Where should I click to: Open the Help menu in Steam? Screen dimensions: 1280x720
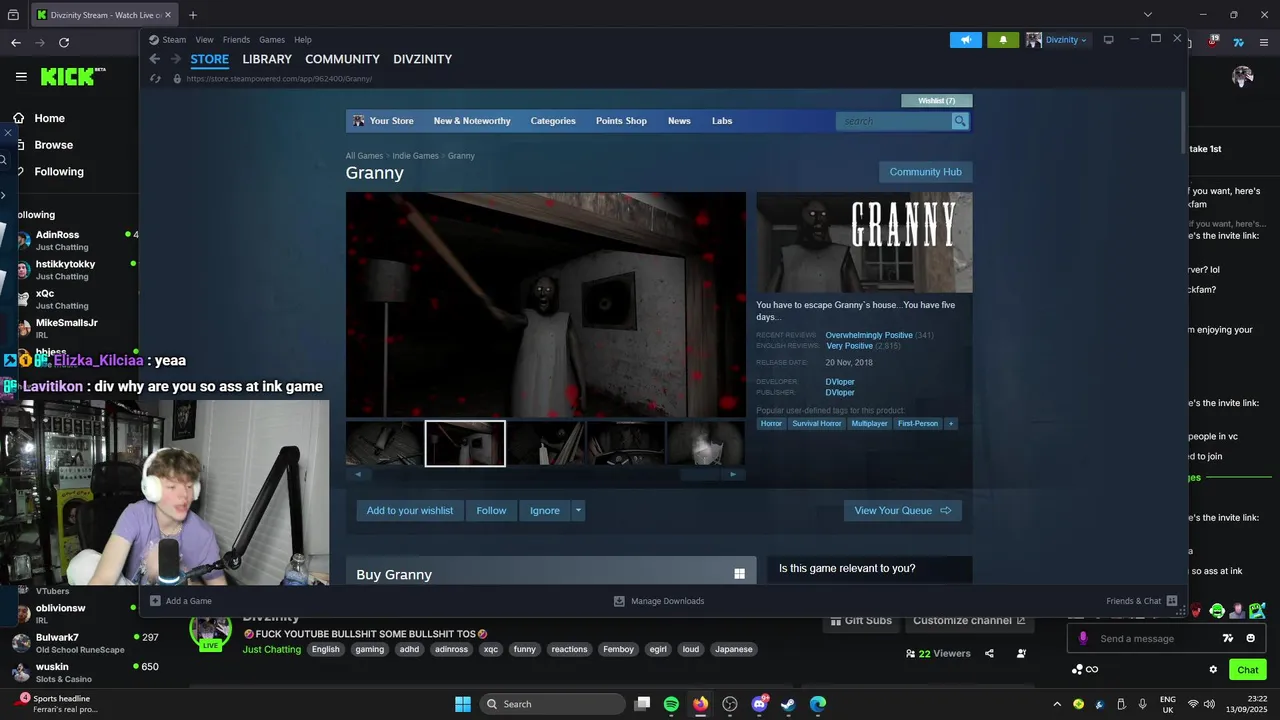tap(303, 40)
